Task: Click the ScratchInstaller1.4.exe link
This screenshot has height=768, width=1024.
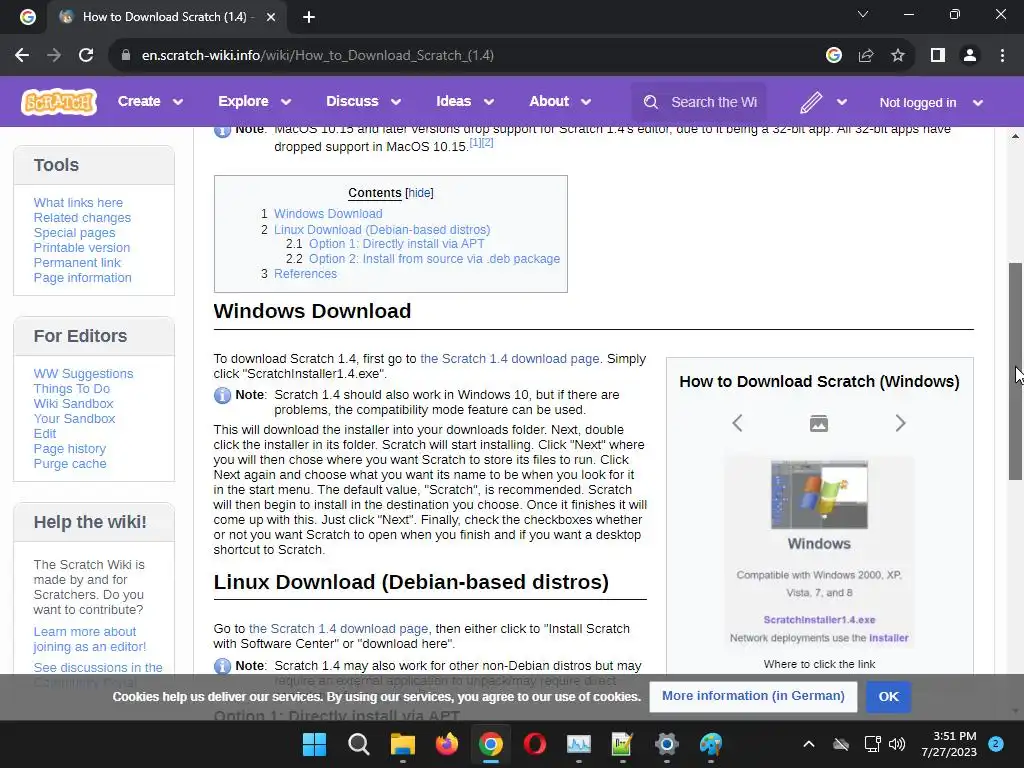Action: (x=819, y=620)
